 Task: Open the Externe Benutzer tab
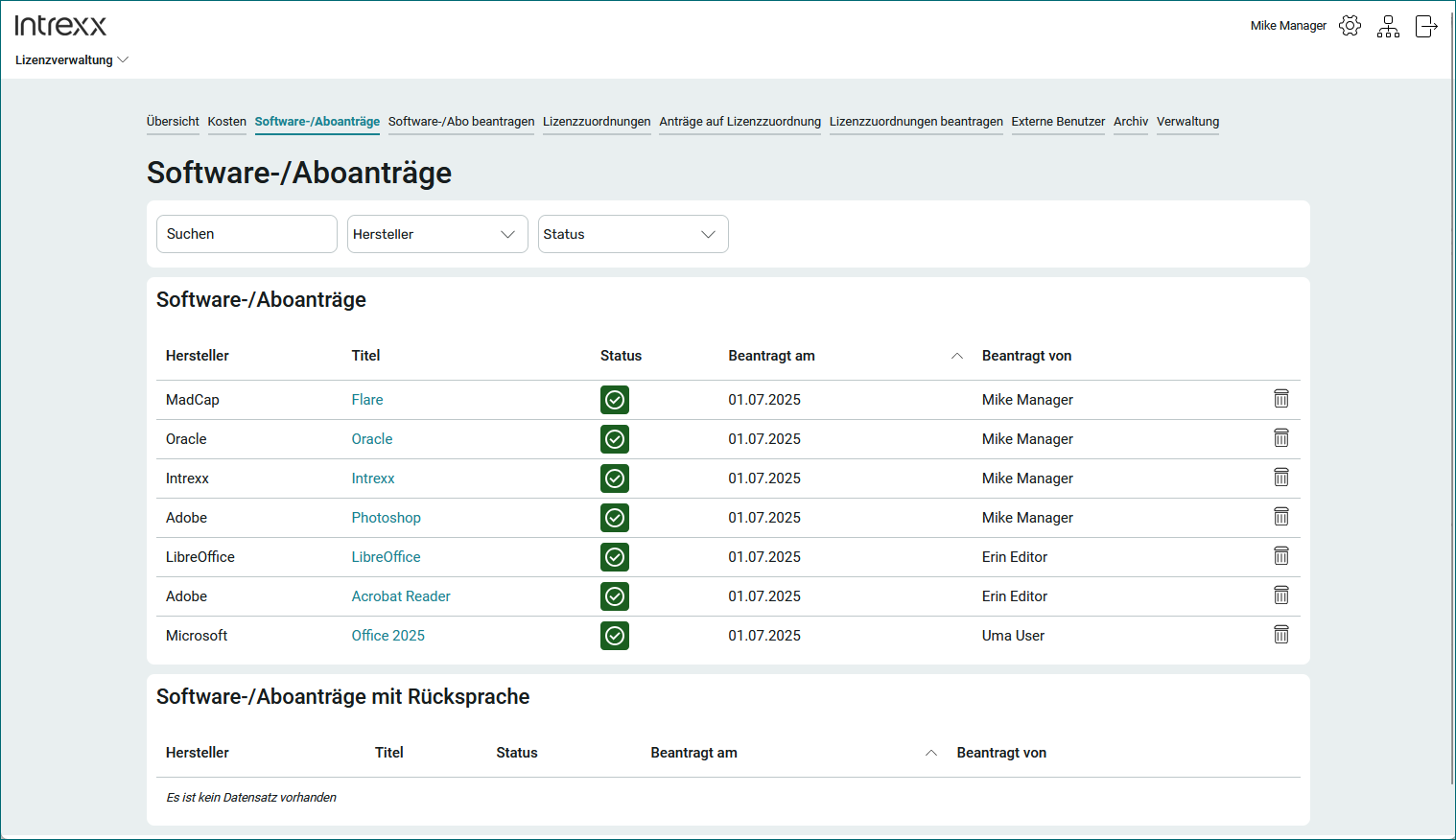pos(1058,122)
